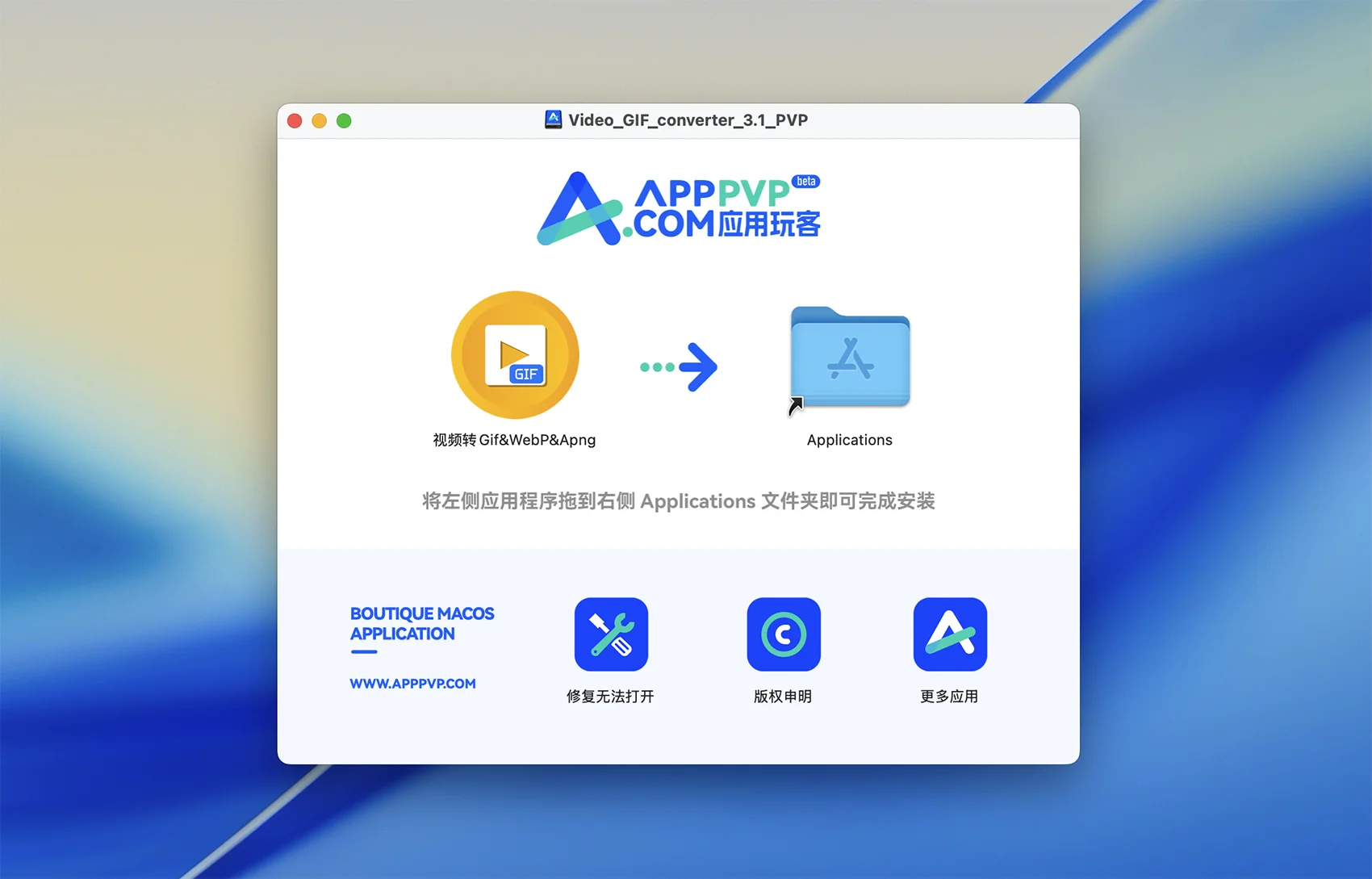Select the Applications text label

(849, 440)
